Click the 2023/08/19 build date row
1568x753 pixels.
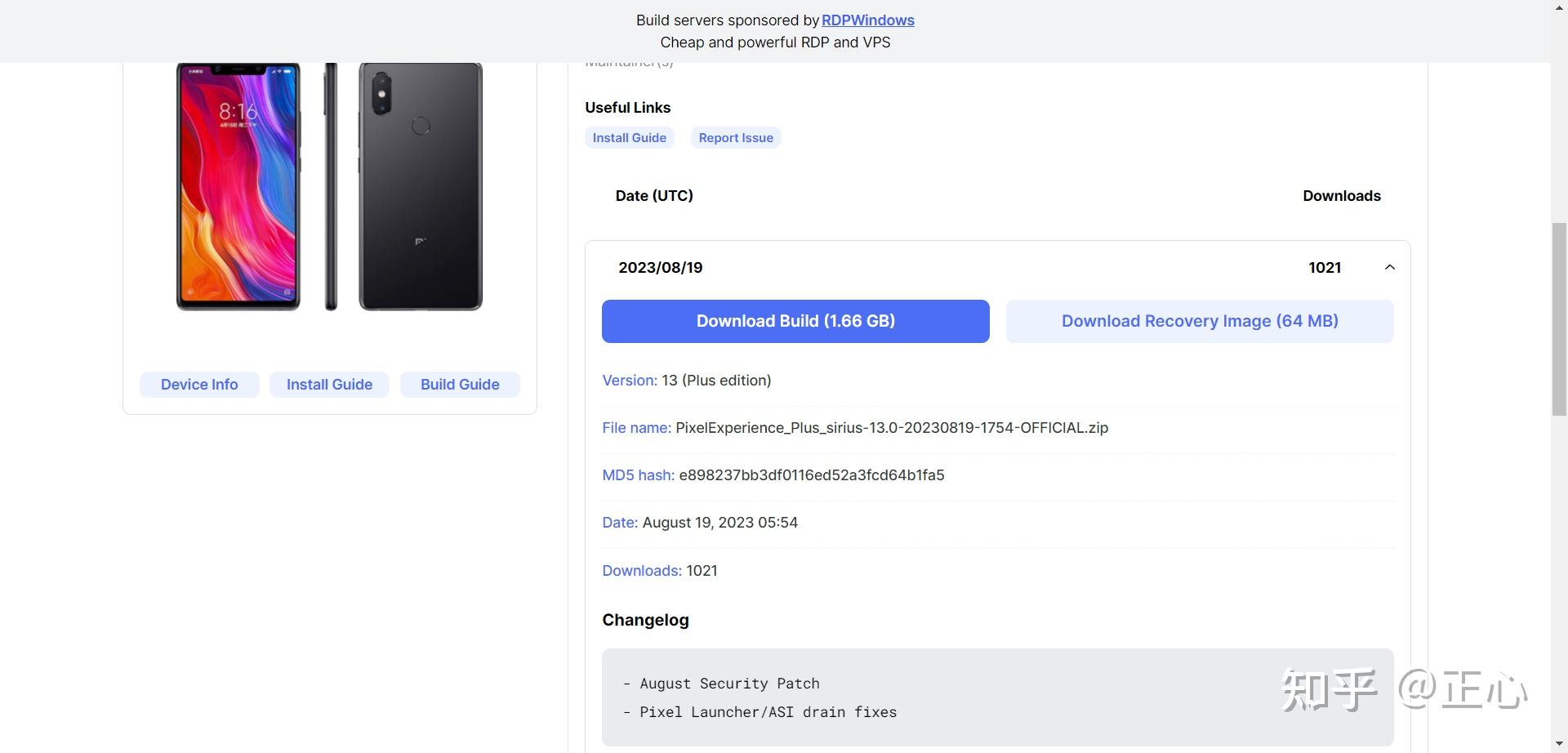(x=660, y=268)
